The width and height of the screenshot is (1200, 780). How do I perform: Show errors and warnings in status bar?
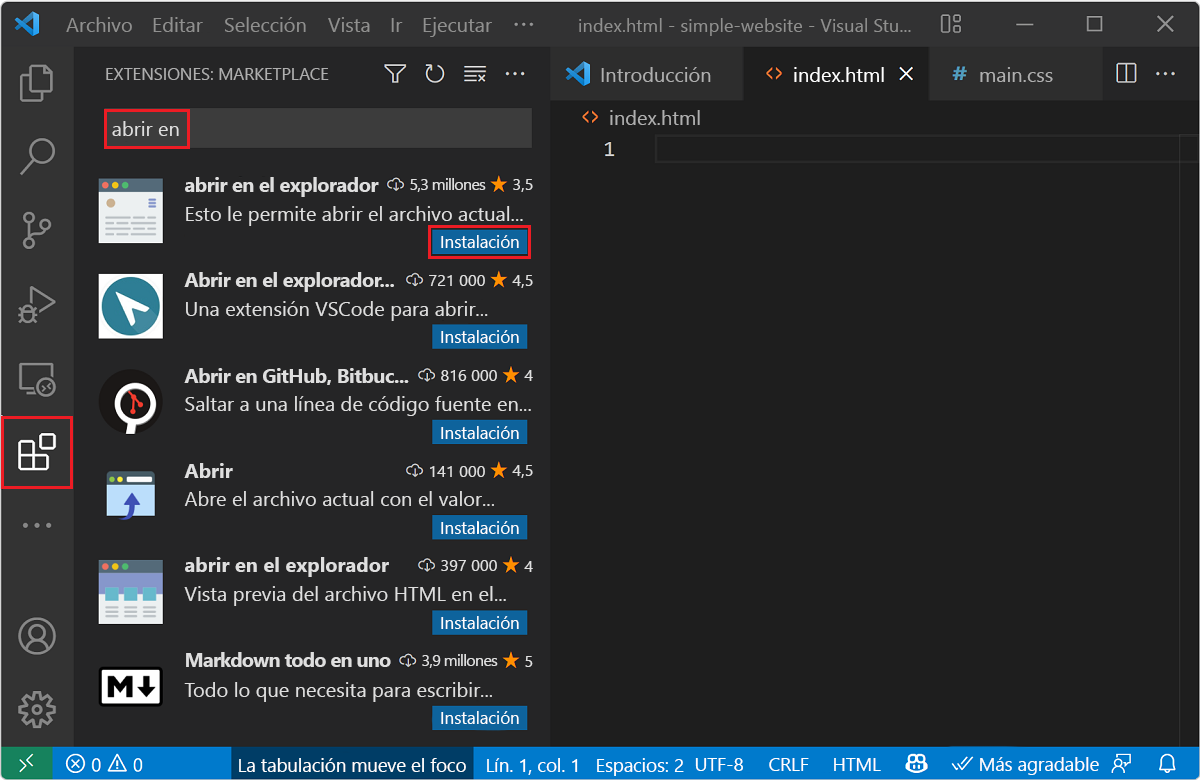(x=104, y=765)
